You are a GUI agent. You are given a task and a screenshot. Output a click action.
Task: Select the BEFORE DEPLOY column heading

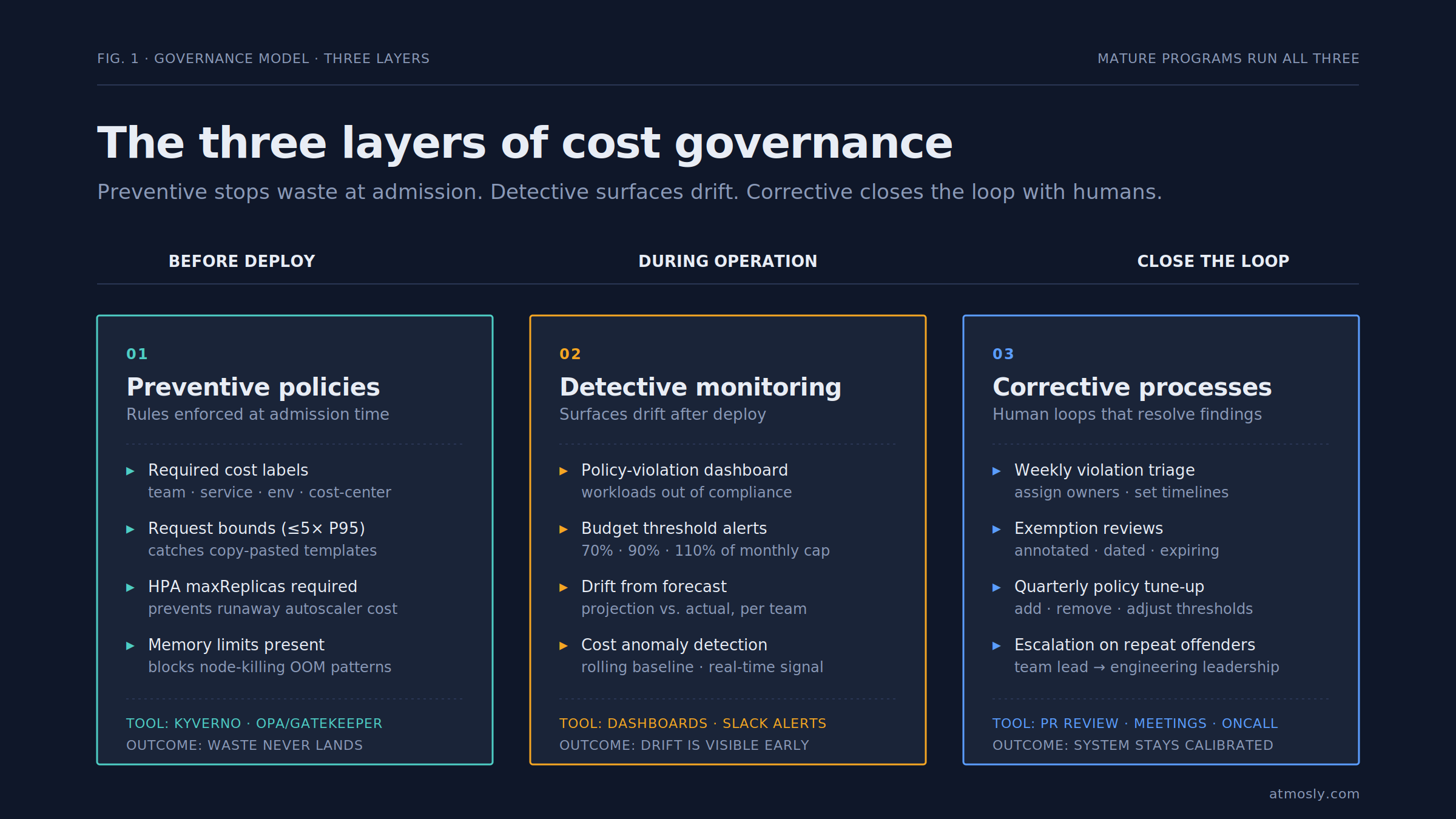coord(242,261)
